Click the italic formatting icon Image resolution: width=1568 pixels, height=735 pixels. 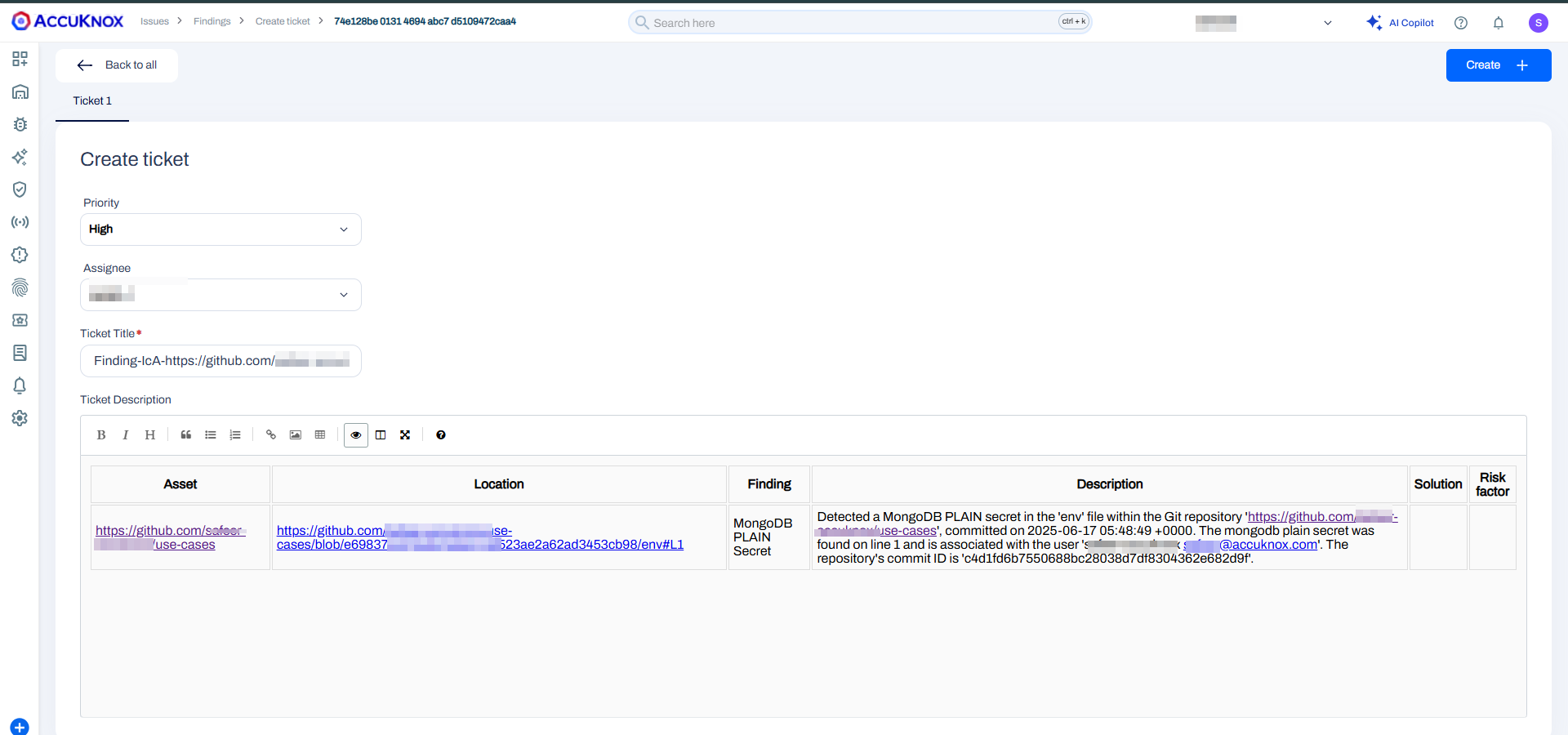(x=125, y=435)
